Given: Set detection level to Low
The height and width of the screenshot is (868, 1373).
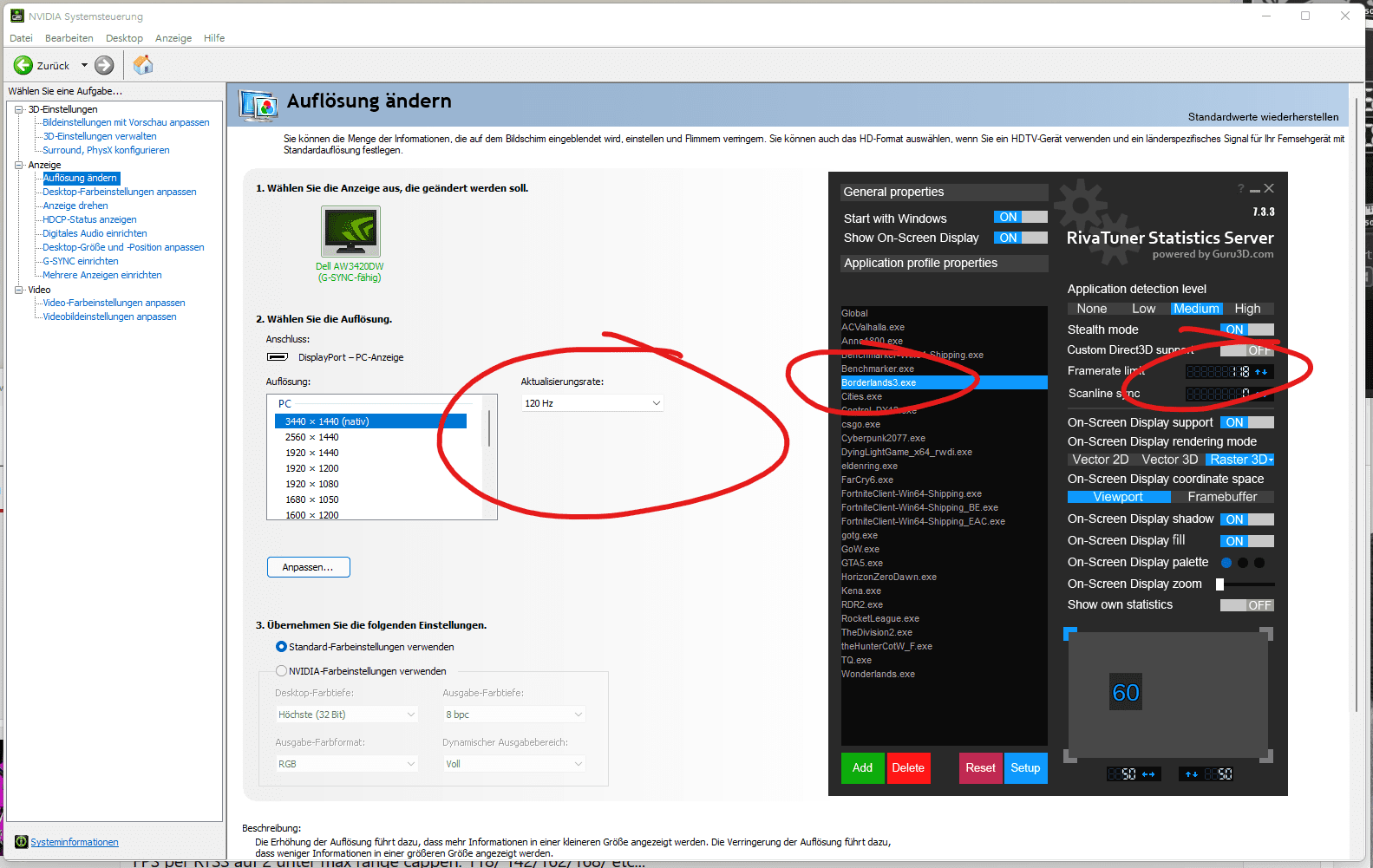Looking at the screenshot, I should pyautogui.click(x=1143, y=309).
